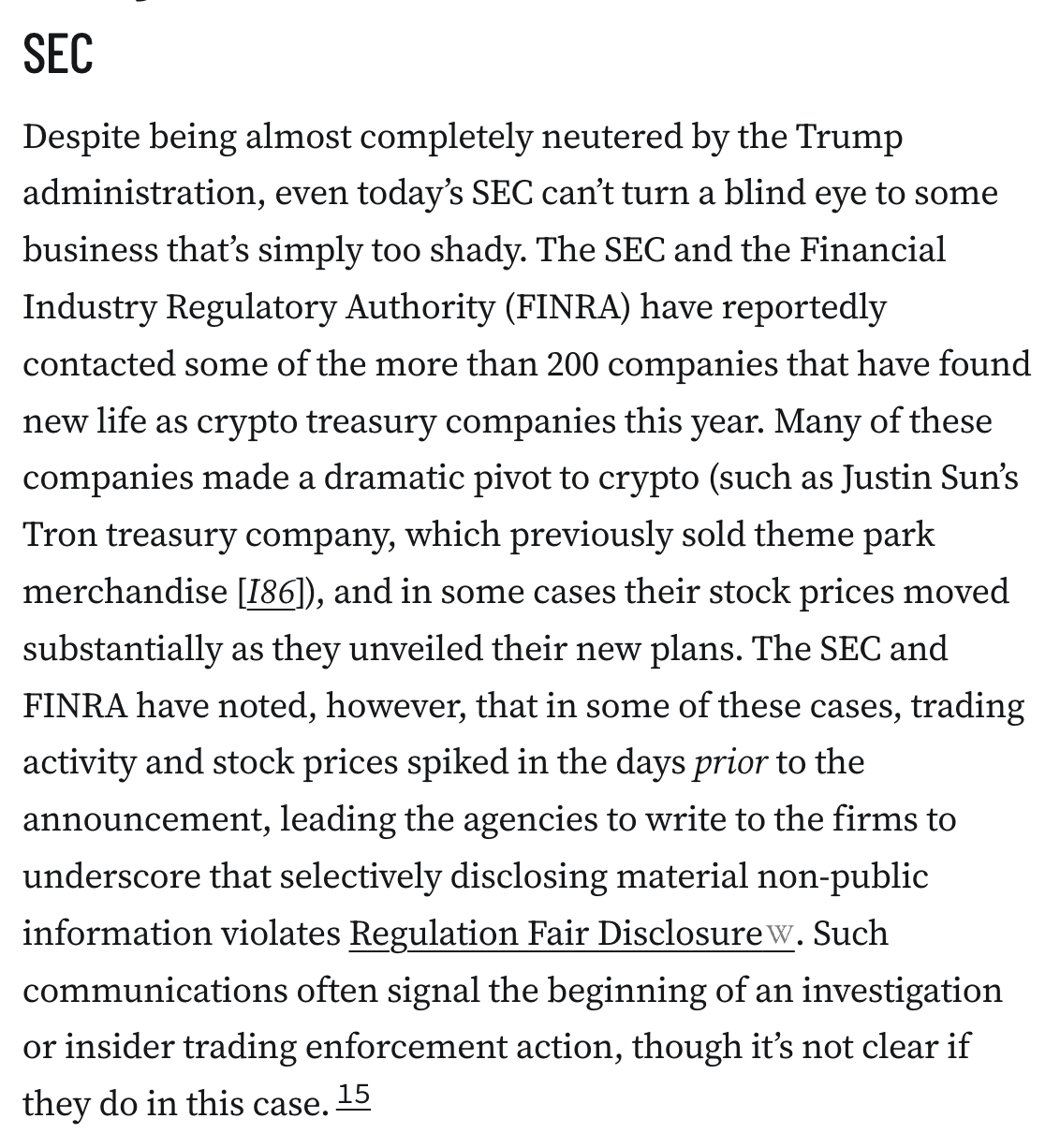Open the I86 issue reference link
Screen dimensions: 1060x1148
(271, 592)
